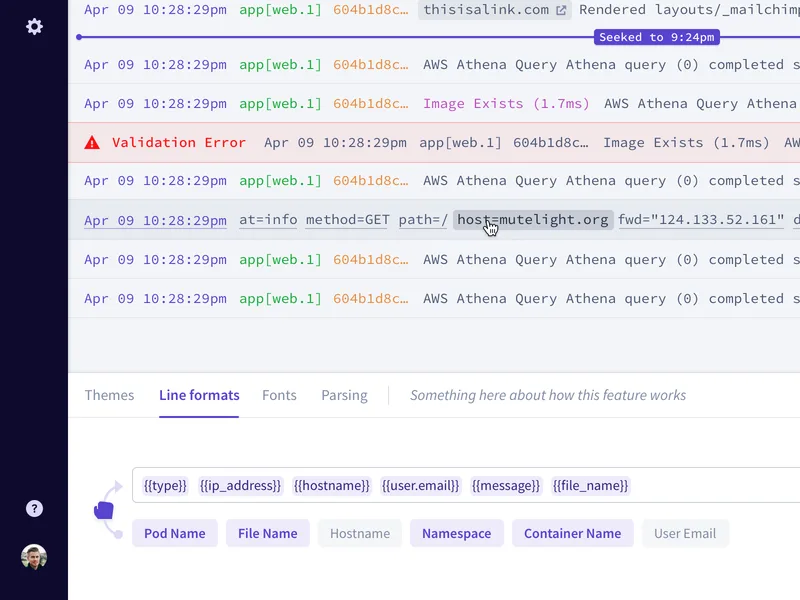The image size is (800, 600).
Task: Select the {{message}} token
Action: coord(506,485)
